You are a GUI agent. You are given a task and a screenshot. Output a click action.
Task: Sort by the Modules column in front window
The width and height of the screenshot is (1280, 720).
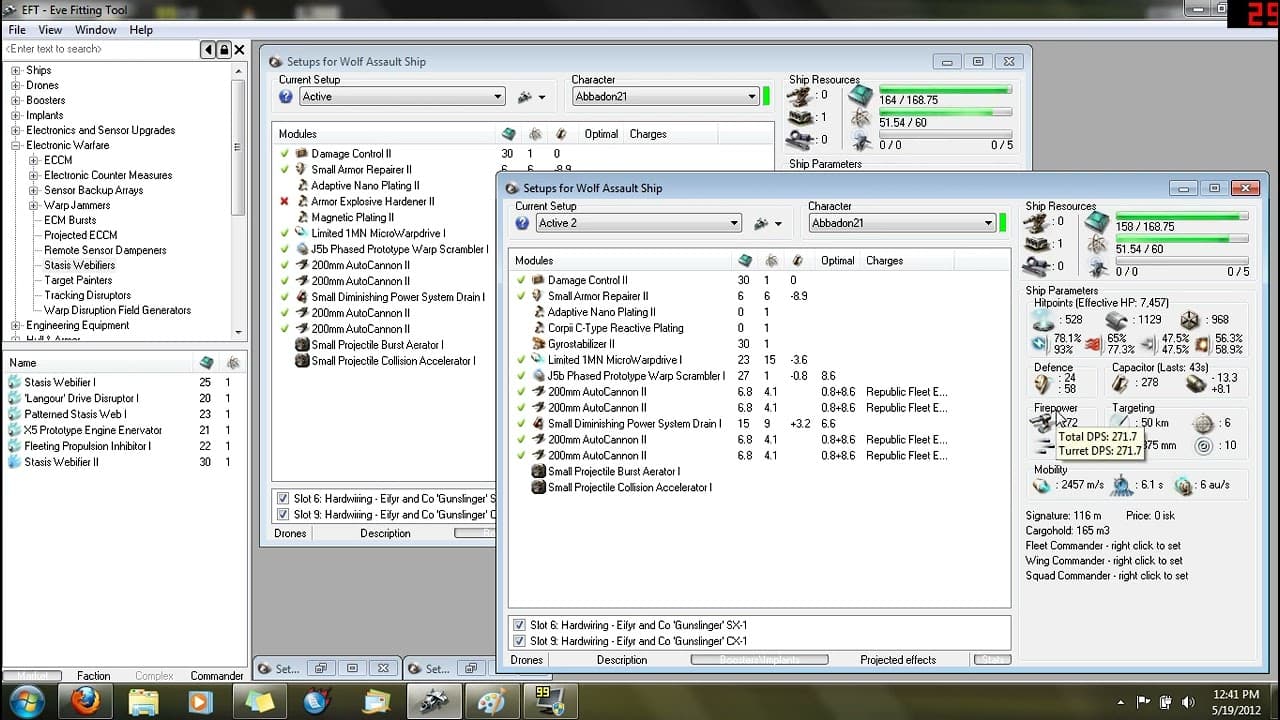click(x=535, y=261)
